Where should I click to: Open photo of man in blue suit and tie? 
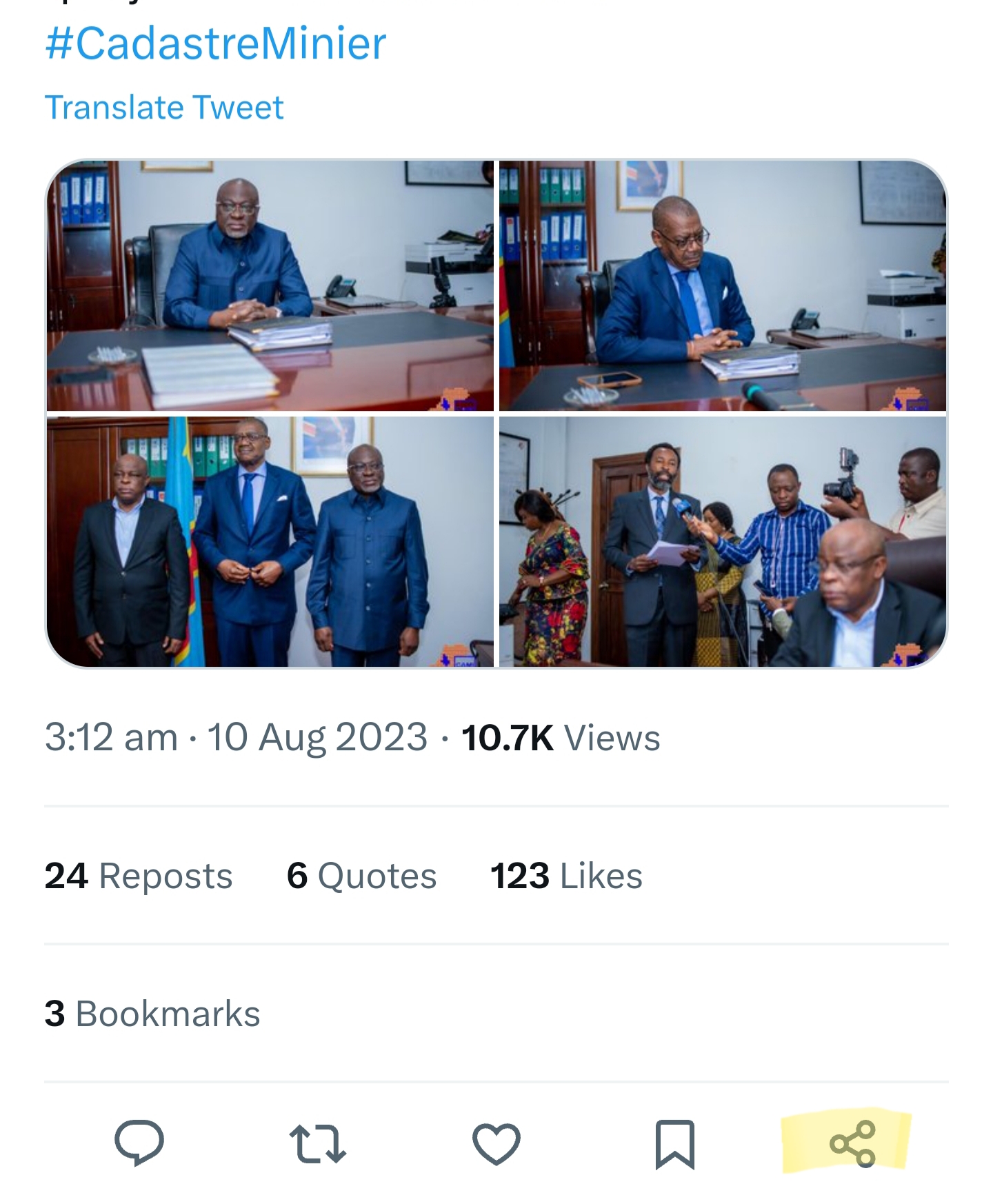(722, 285)
